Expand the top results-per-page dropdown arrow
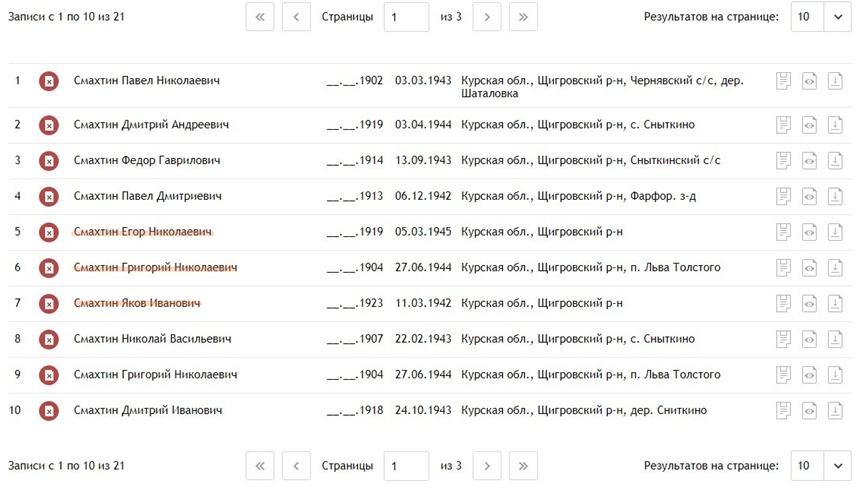Viewport: 861px width, 490px height. click(838, 17)
